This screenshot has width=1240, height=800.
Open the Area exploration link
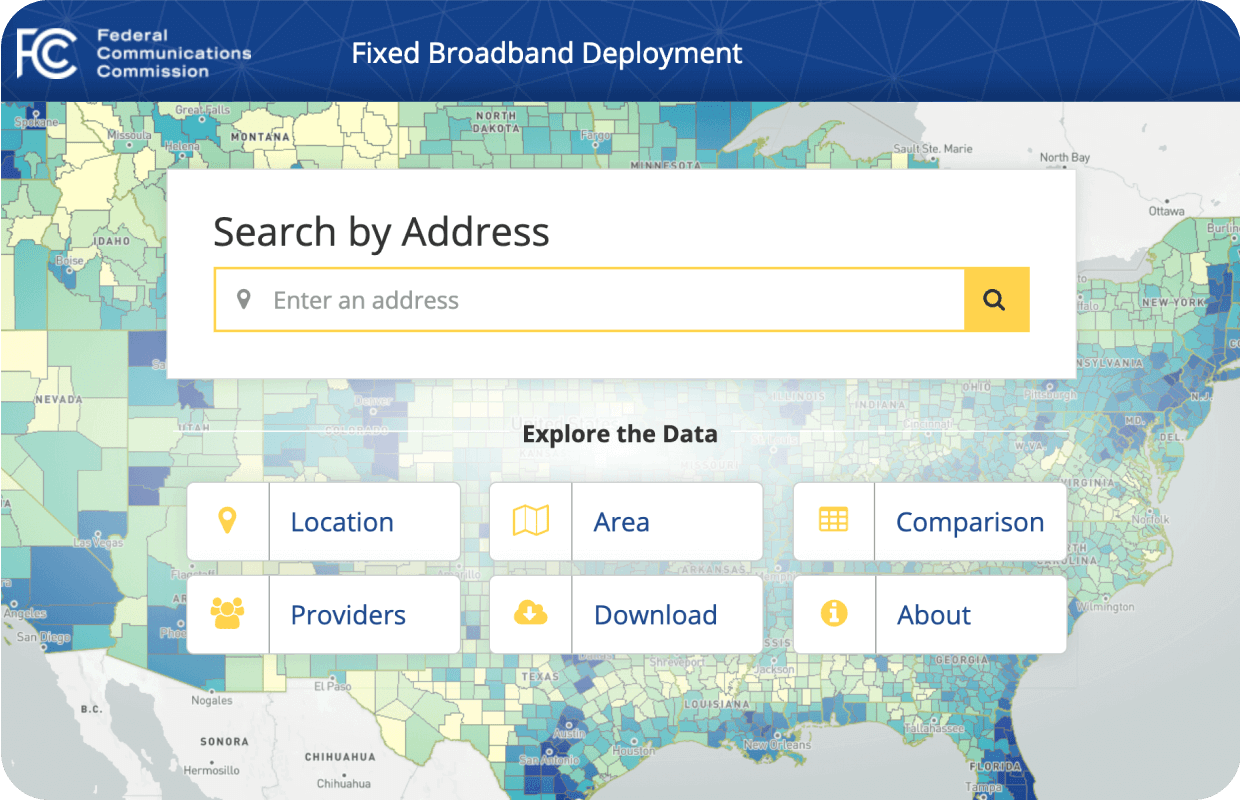621,522
